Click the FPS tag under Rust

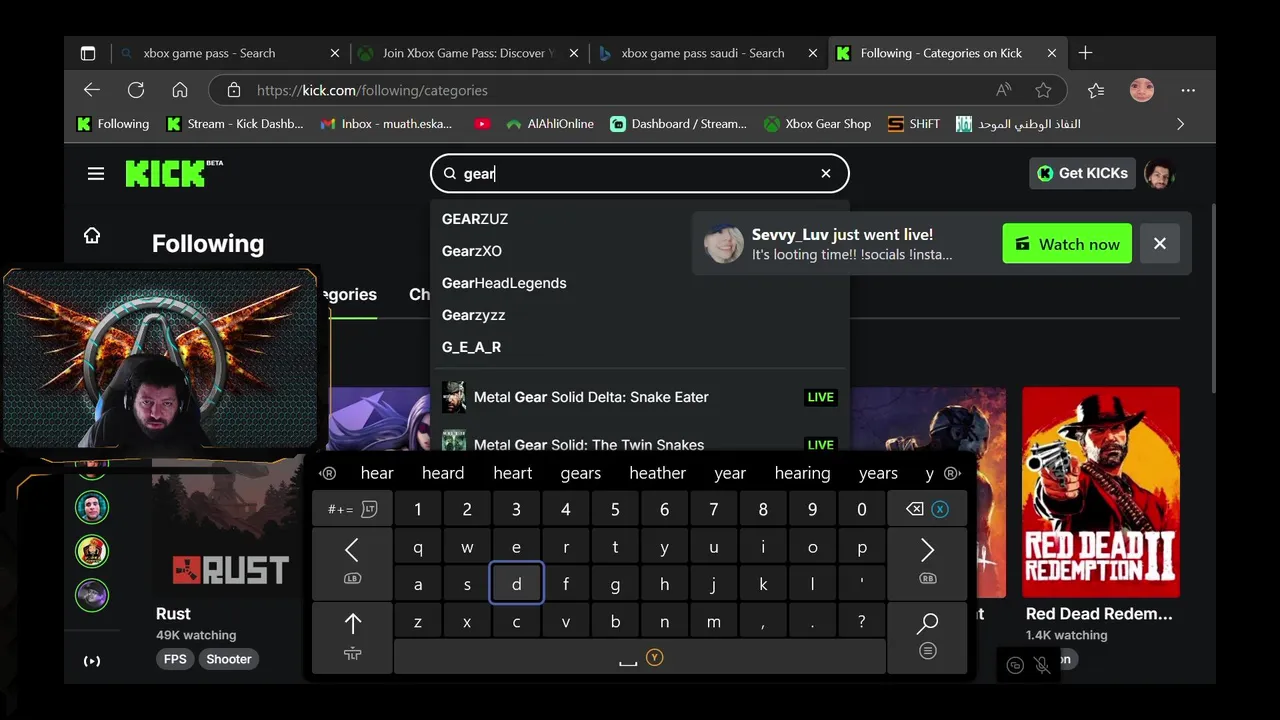point(175,659)
